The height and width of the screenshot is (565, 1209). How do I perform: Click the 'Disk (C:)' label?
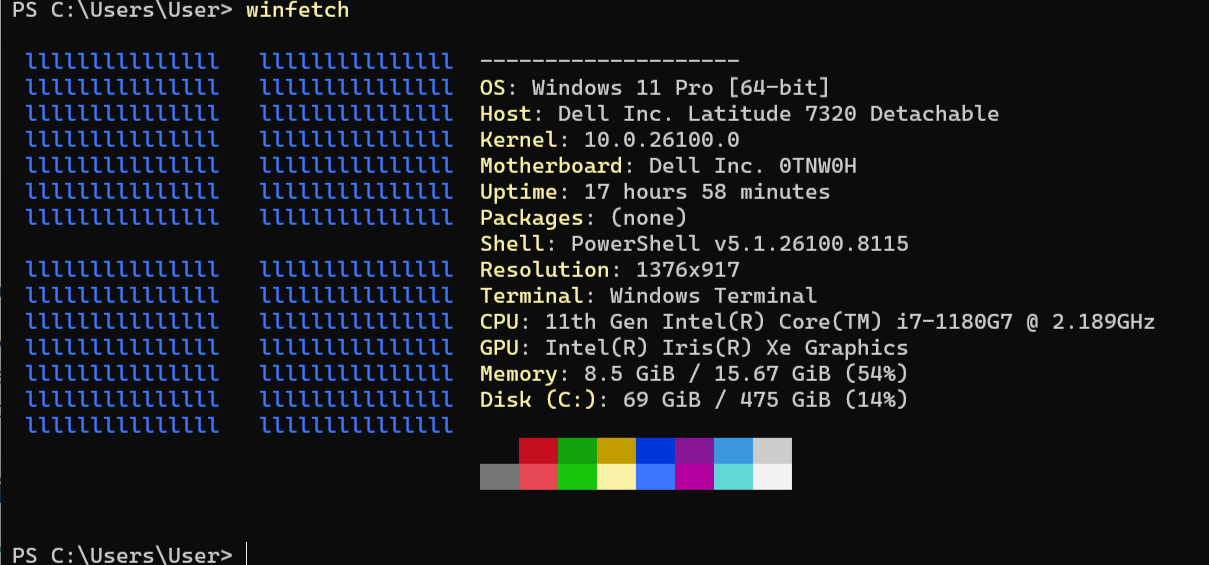click(538, 400)
